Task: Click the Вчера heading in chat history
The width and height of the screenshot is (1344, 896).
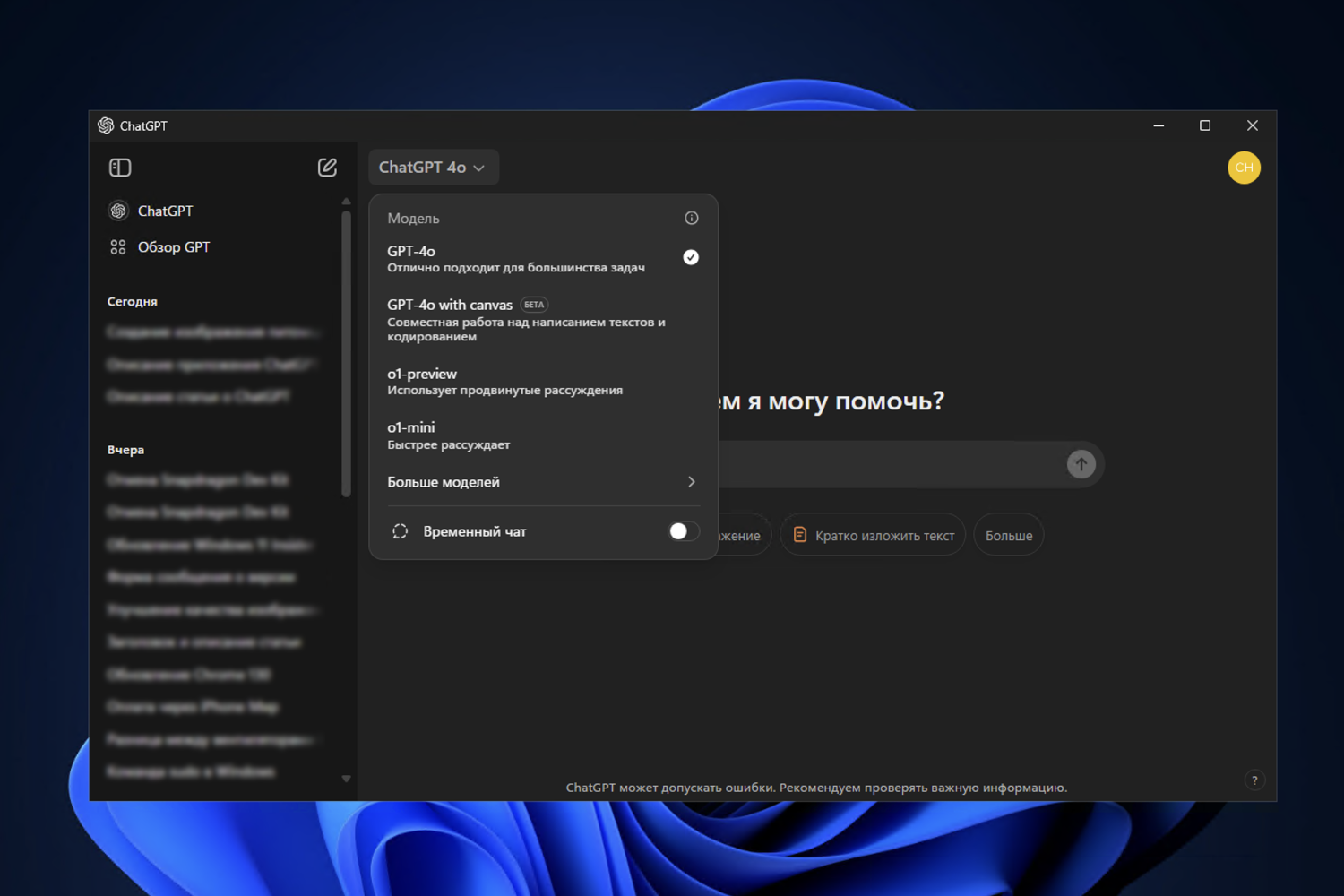Action: 125,450
